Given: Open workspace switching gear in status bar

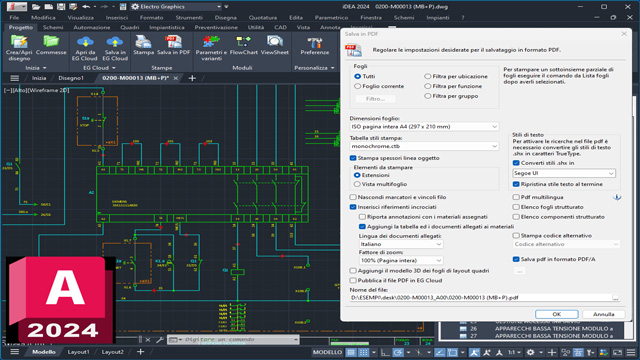Looking at the screenshot, I should tap(530, 352).
